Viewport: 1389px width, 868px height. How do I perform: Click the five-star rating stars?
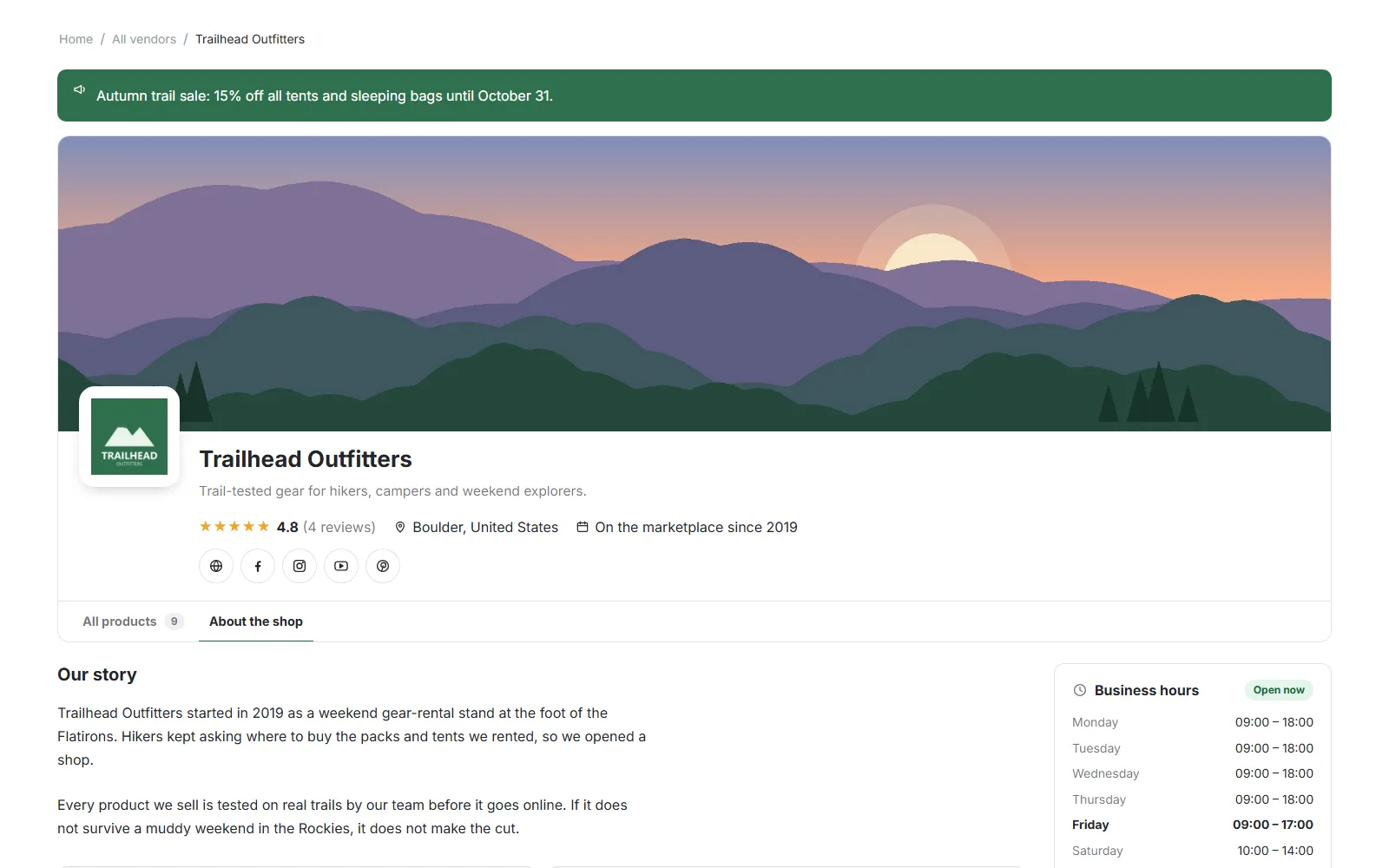pyautogui.click(x=234, y=526)
